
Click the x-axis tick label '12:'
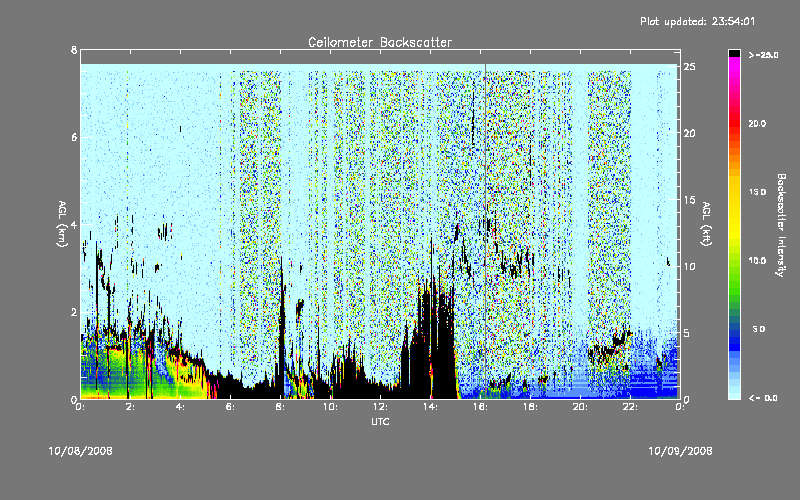380,407
